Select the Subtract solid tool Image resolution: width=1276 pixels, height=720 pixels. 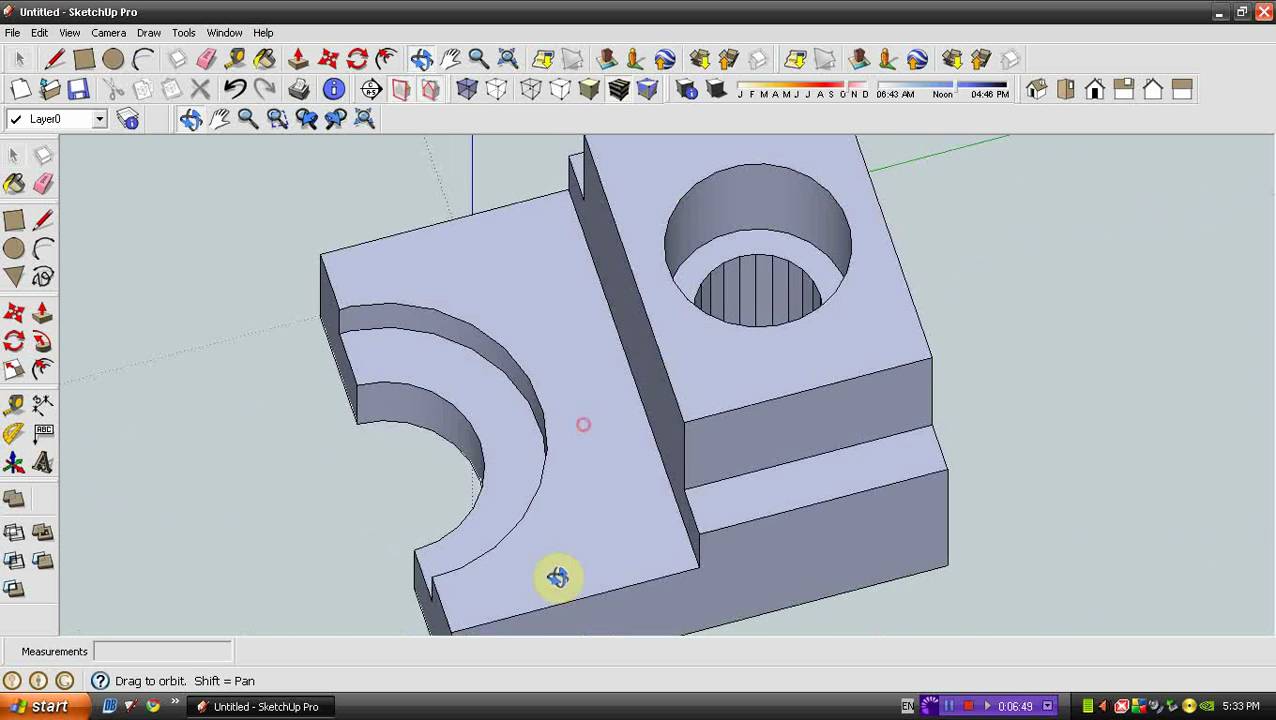pyautogui.click(x=14, y=561)
